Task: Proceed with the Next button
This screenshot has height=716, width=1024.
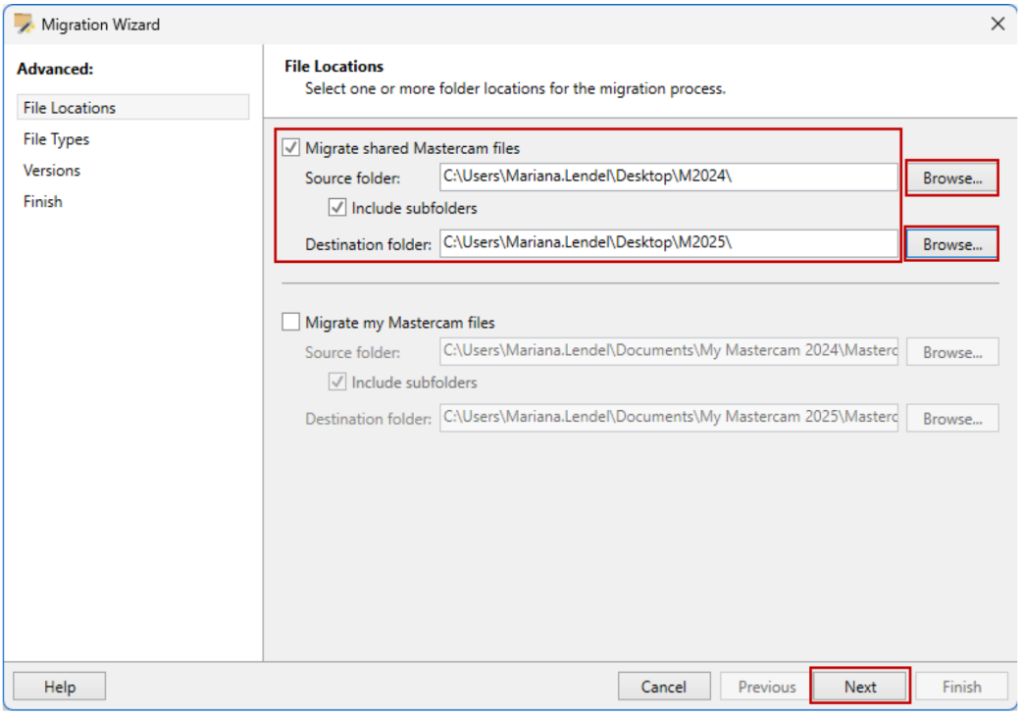Action: [860, 687]
